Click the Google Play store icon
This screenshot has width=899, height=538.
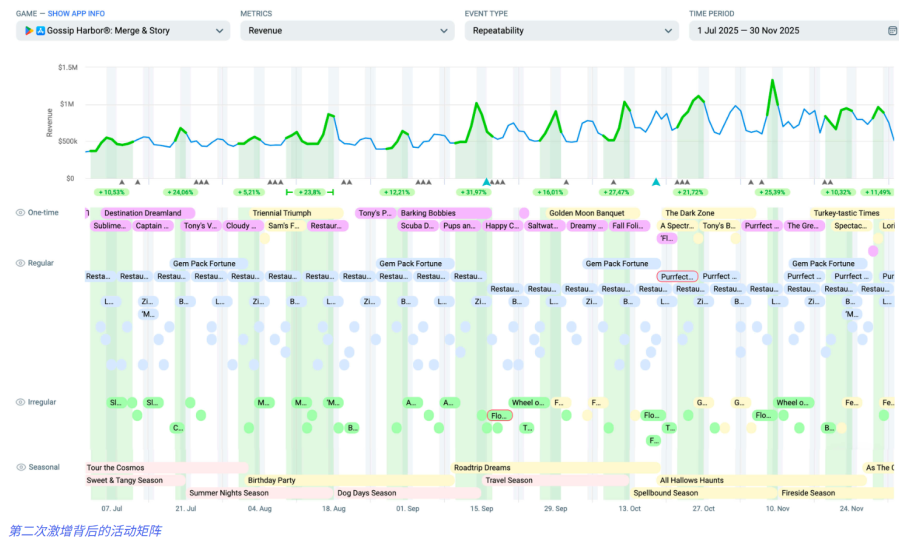[x=30, y=31]
